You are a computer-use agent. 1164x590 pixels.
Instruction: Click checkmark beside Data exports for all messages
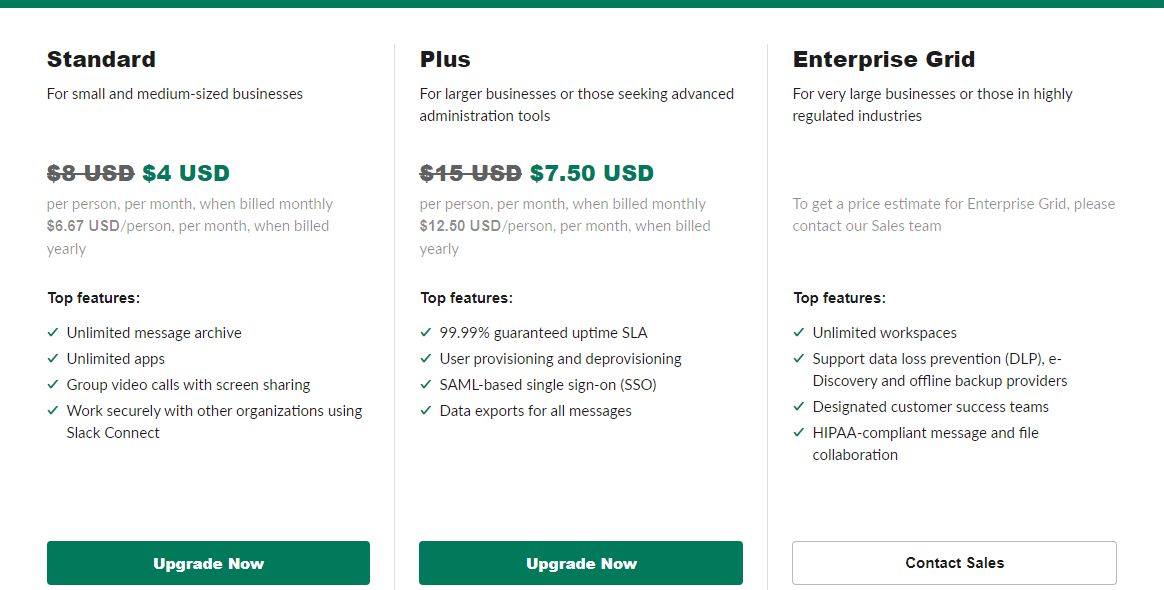pos(426,411)
